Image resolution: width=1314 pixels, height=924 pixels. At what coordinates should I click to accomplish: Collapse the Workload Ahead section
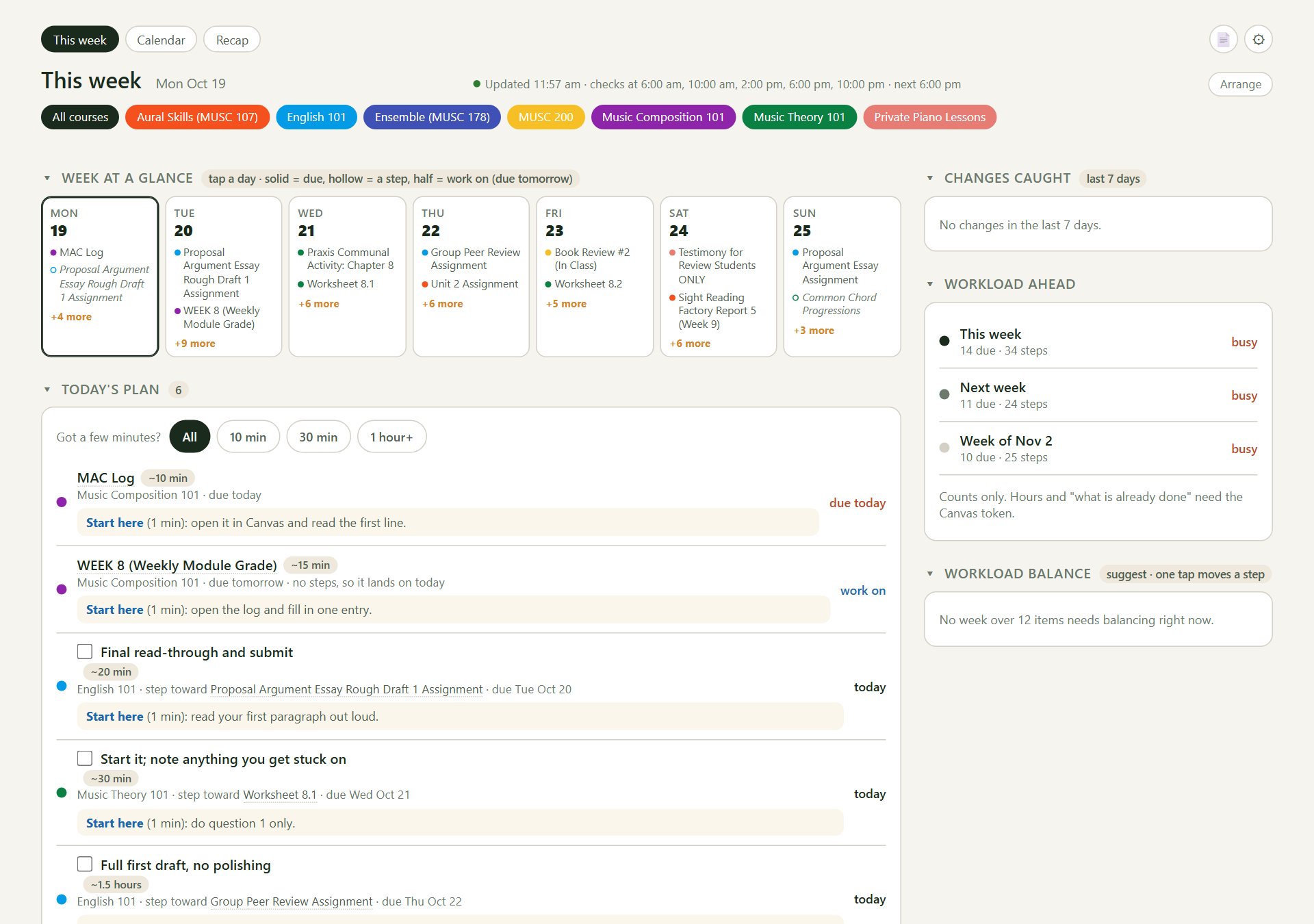[930, 284]
